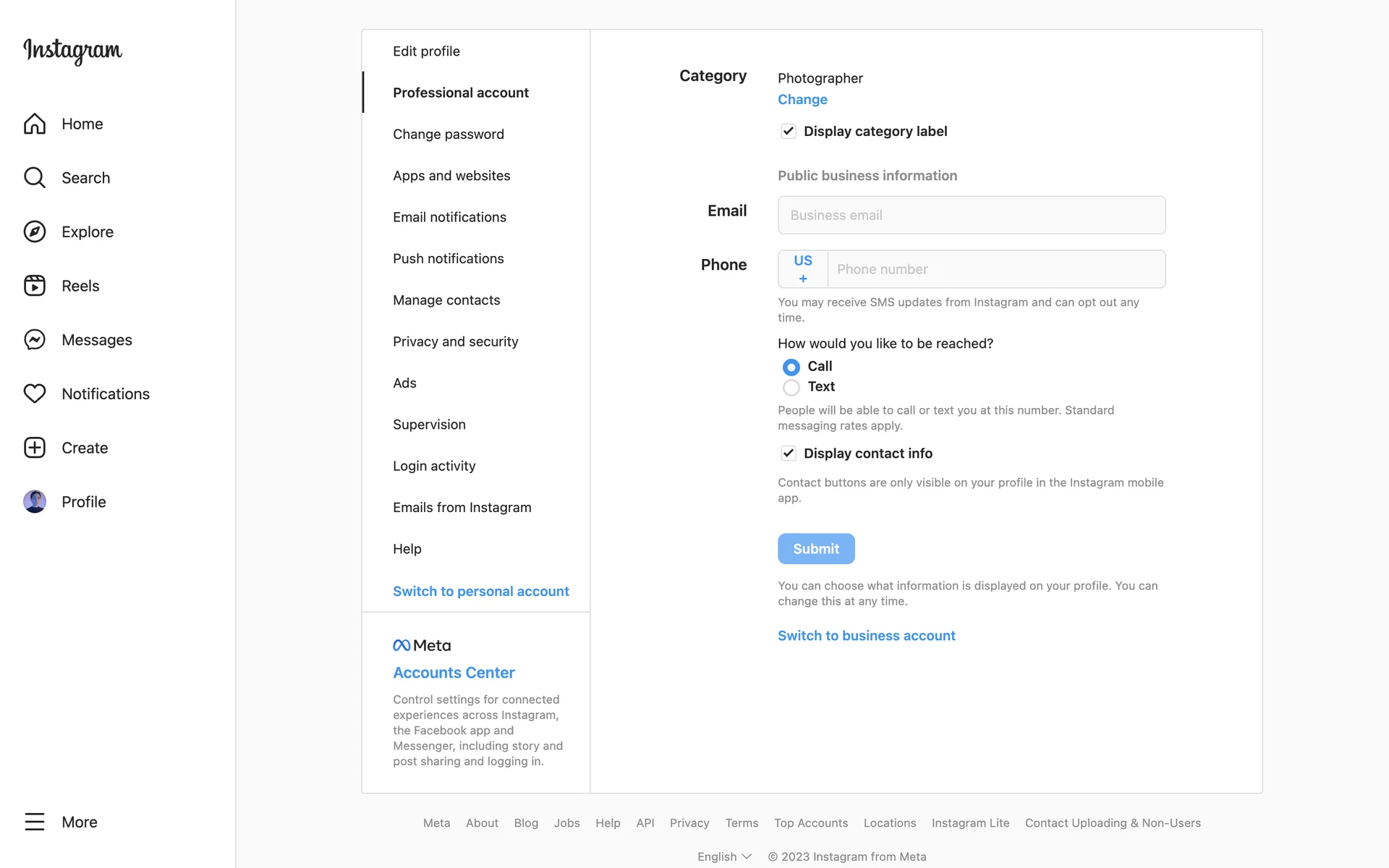Select the Text radio option
Screen dimensions: 1389x868
[791, 388]
